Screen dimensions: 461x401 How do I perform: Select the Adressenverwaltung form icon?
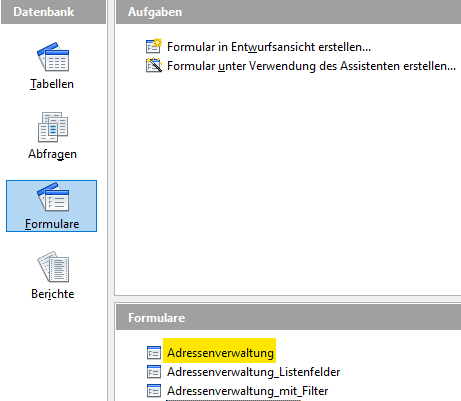click(154, 353)
